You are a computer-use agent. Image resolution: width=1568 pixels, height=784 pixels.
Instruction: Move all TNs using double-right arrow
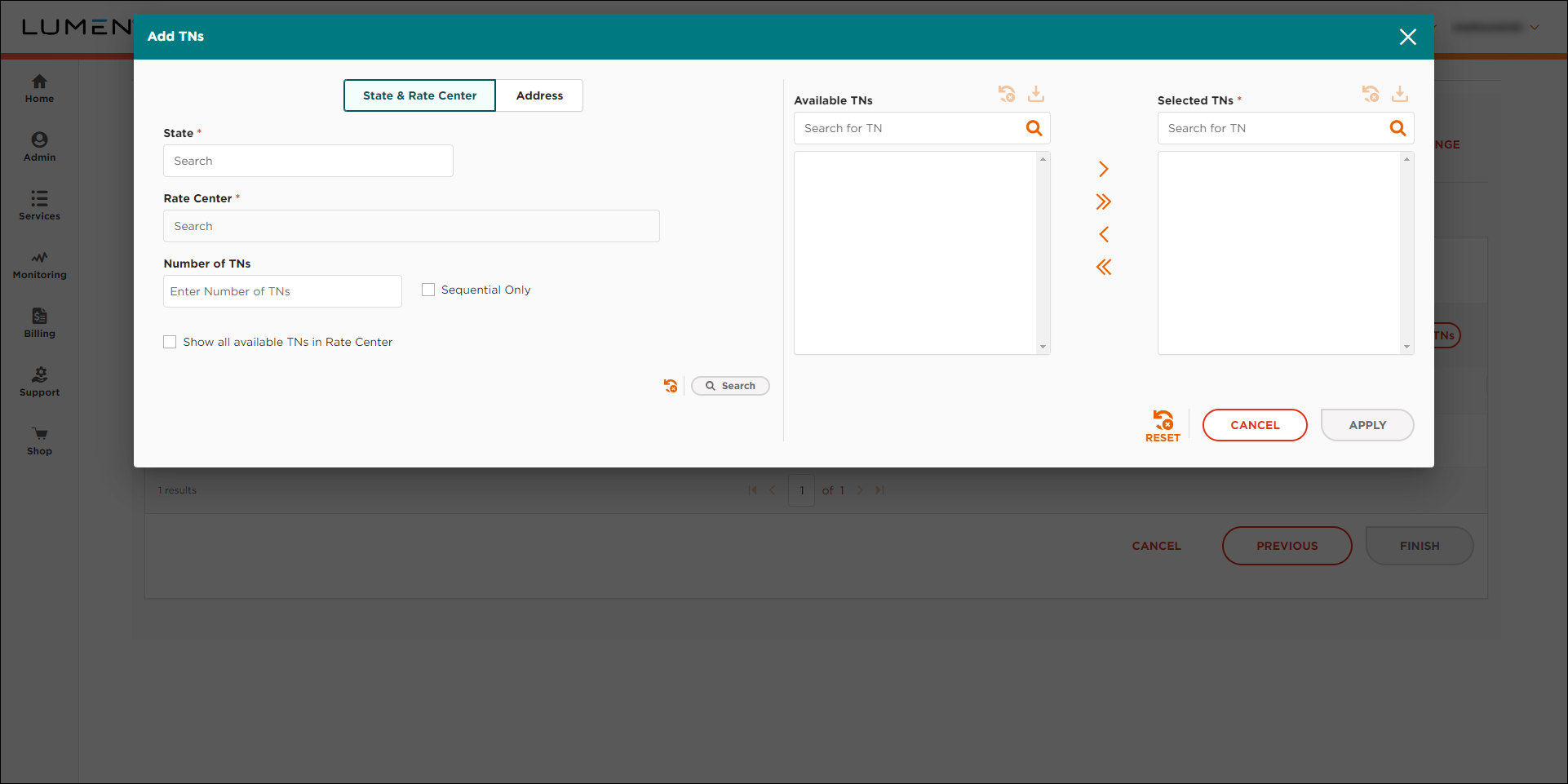1103,201
